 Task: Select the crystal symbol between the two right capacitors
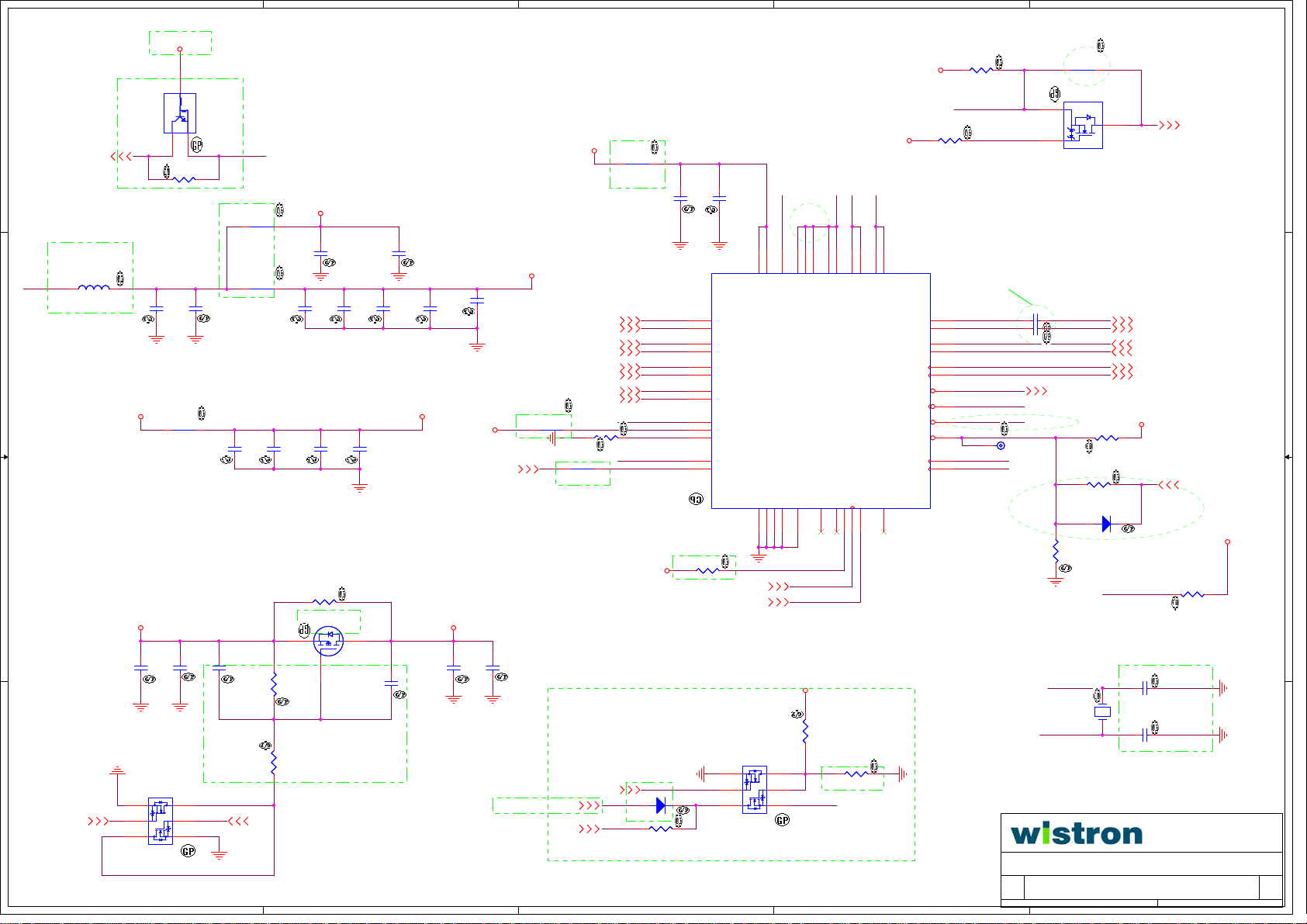tap(1102, 711)
